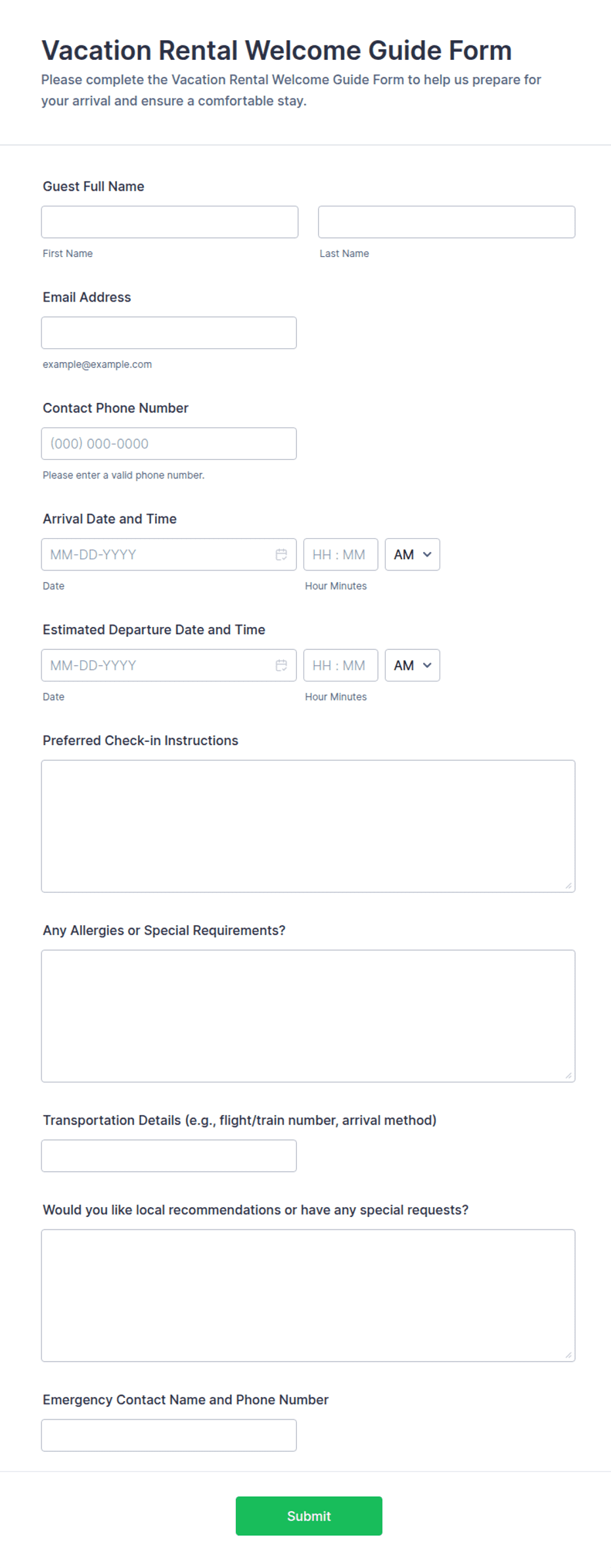Focus the First Name input field
The width and height of the screenshot is (611, 1568).
coord(170,222)
